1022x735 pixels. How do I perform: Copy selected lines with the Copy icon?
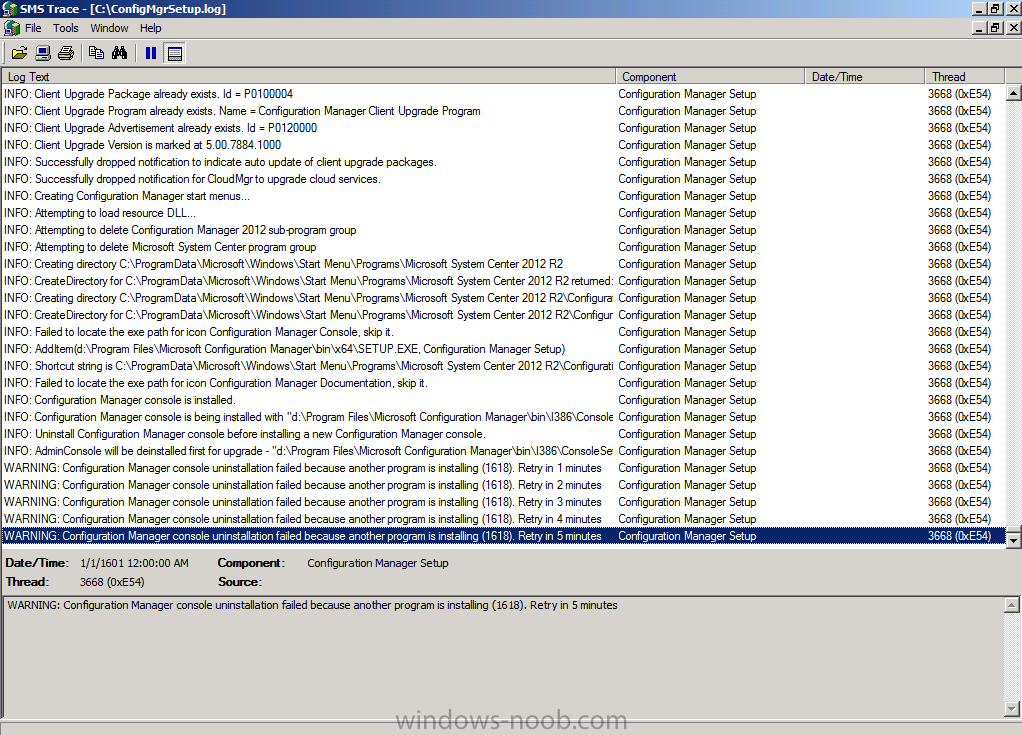pos(96,53)
